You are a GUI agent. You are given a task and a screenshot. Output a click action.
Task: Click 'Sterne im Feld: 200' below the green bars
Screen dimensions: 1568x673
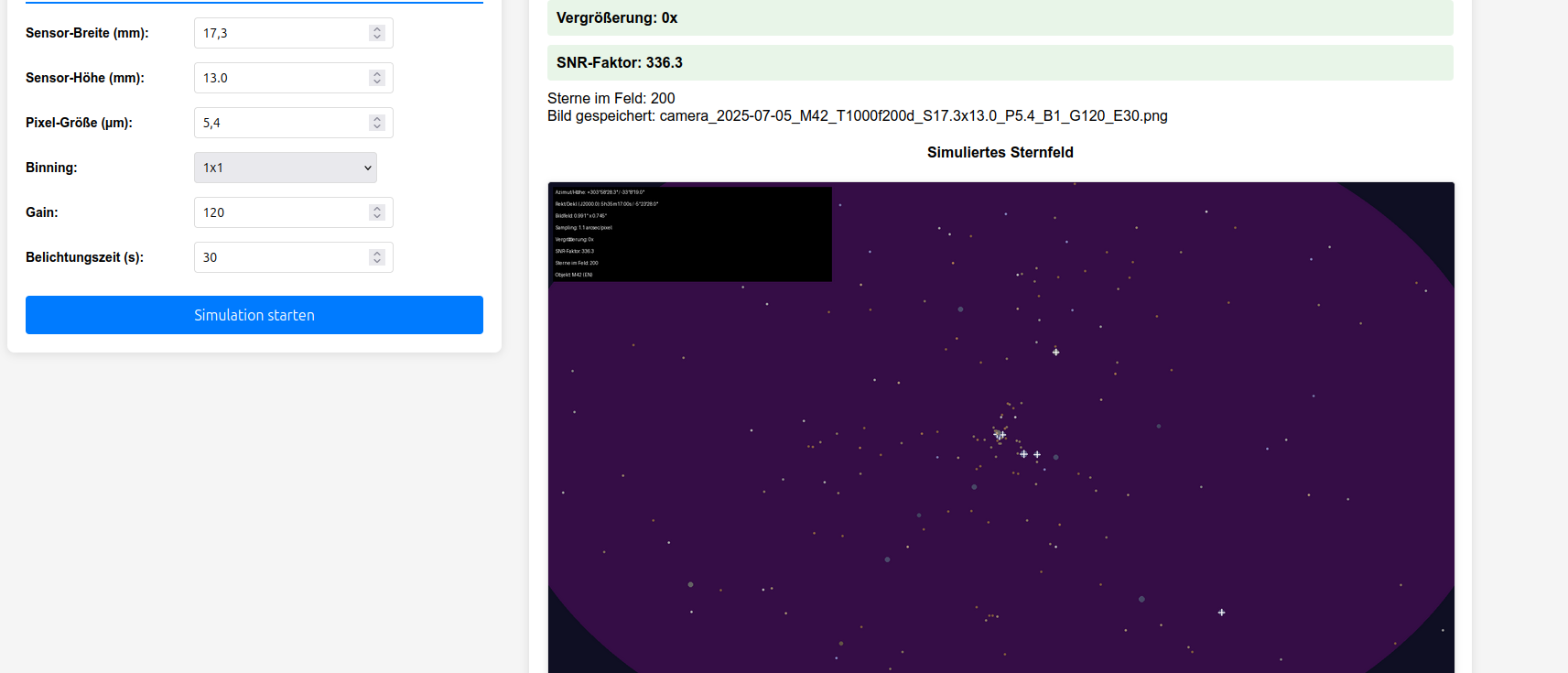click(611, 98)
